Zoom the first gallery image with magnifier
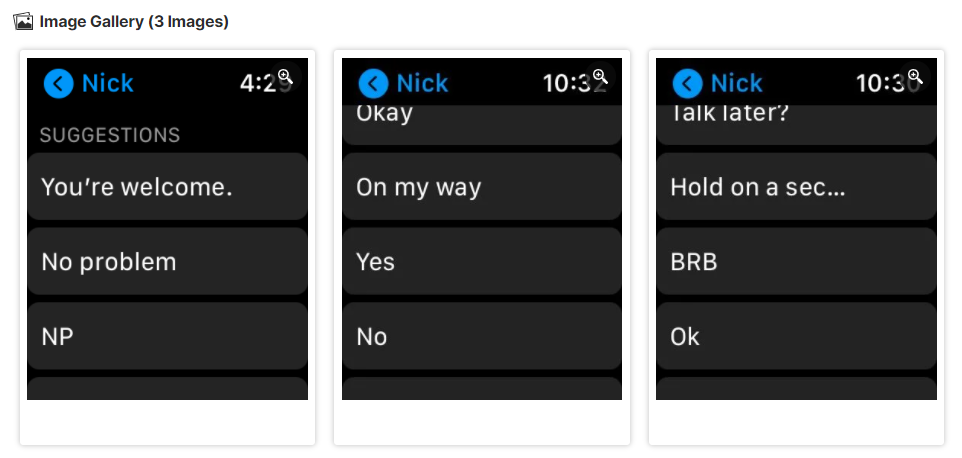 coord(285,77)
